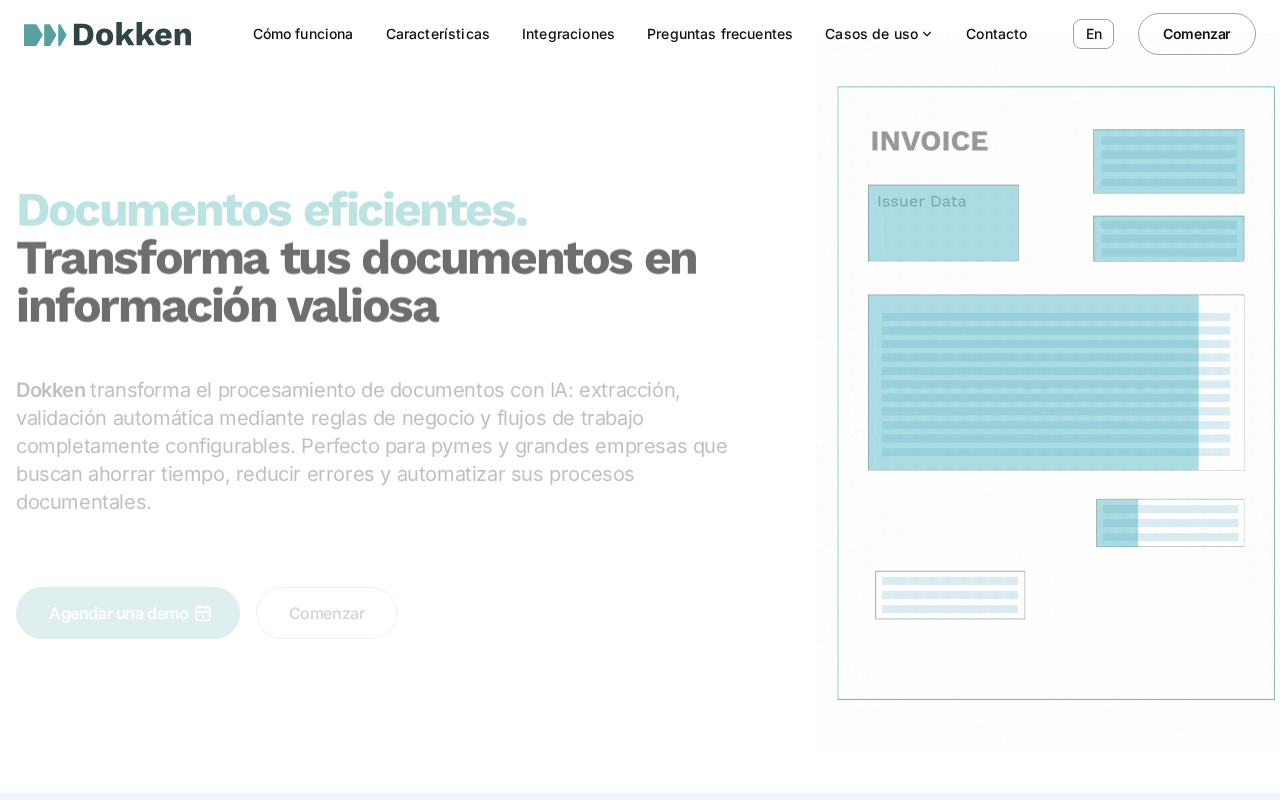Click the Transforma tus documentos heading
This screenshot has width=1280, height=800.
356,282
